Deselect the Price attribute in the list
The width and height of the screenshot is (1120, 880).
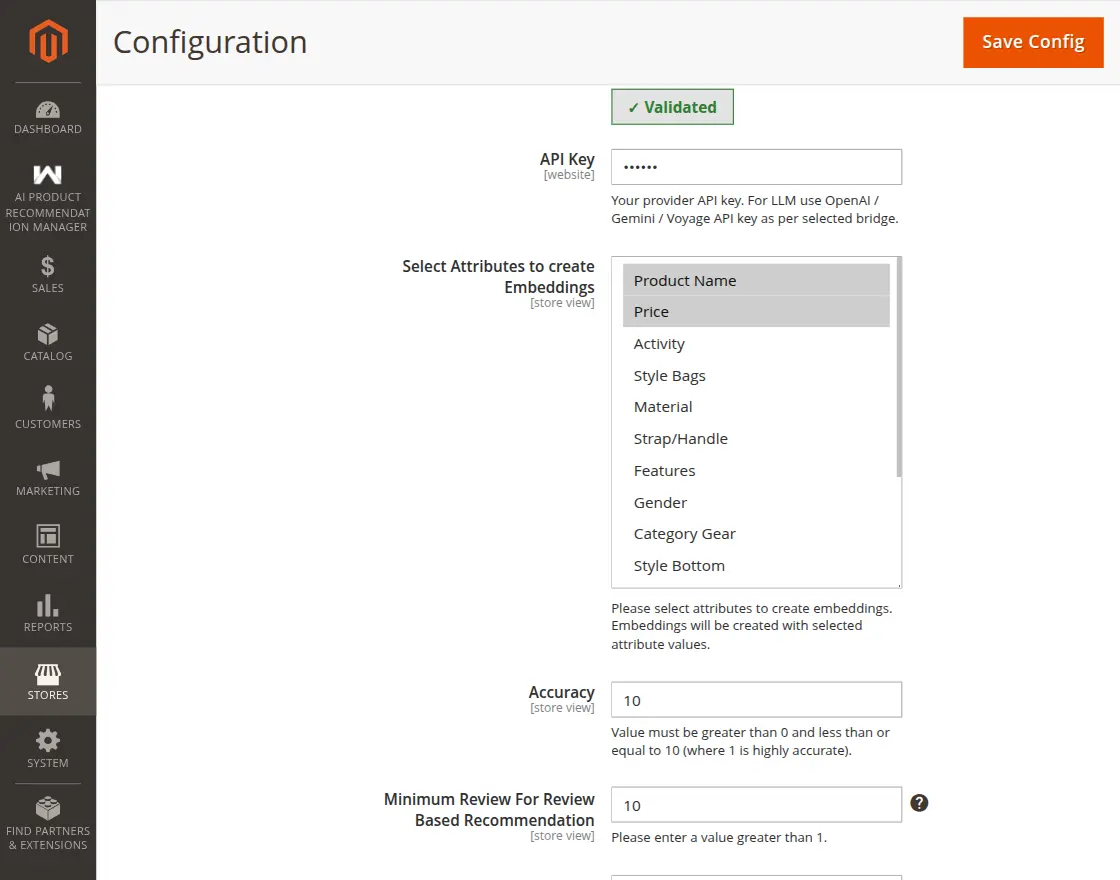(651, 311)
